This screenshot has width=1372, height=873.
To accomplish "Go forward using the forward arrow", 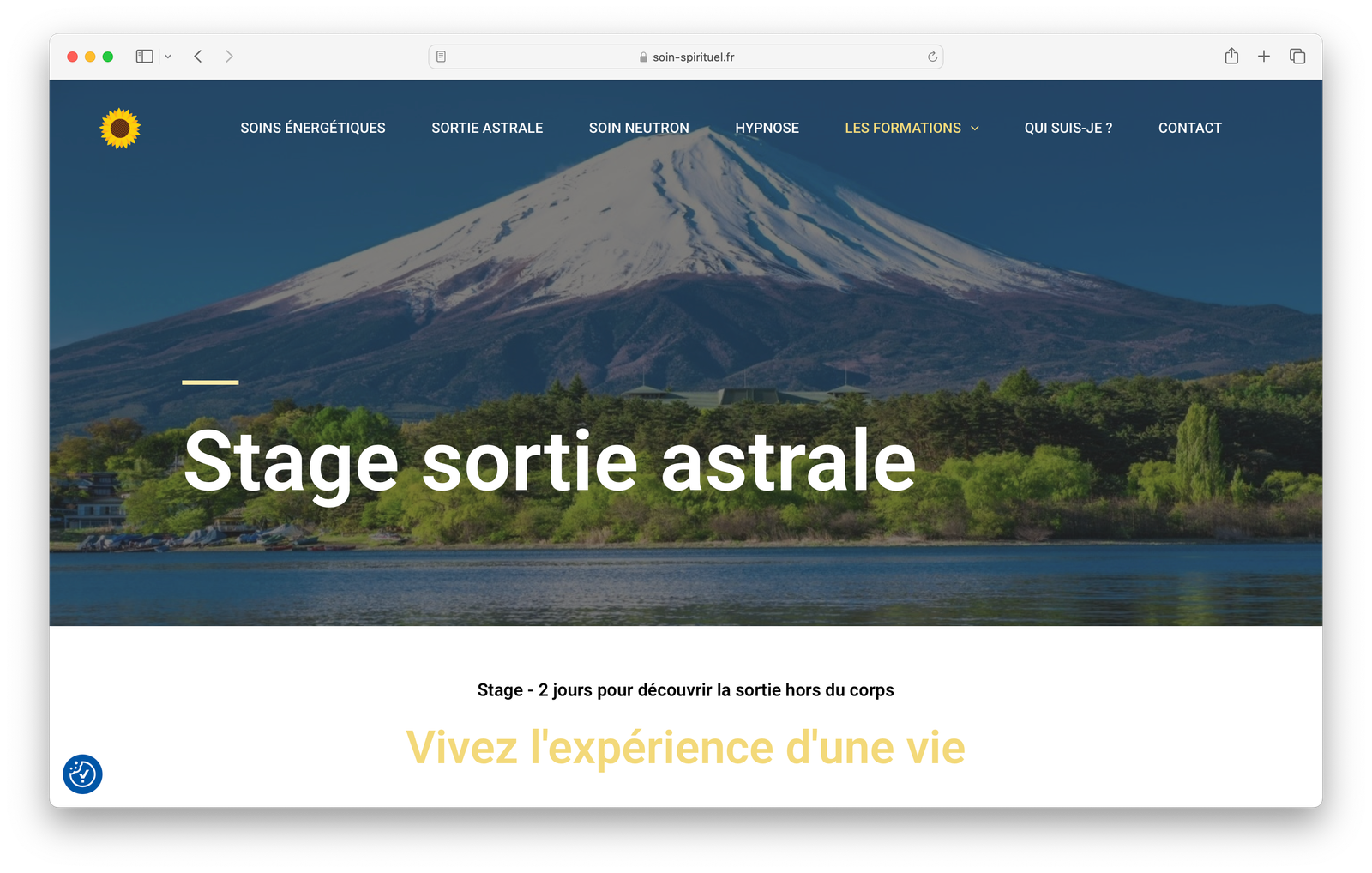I will (x=229, y=57).
